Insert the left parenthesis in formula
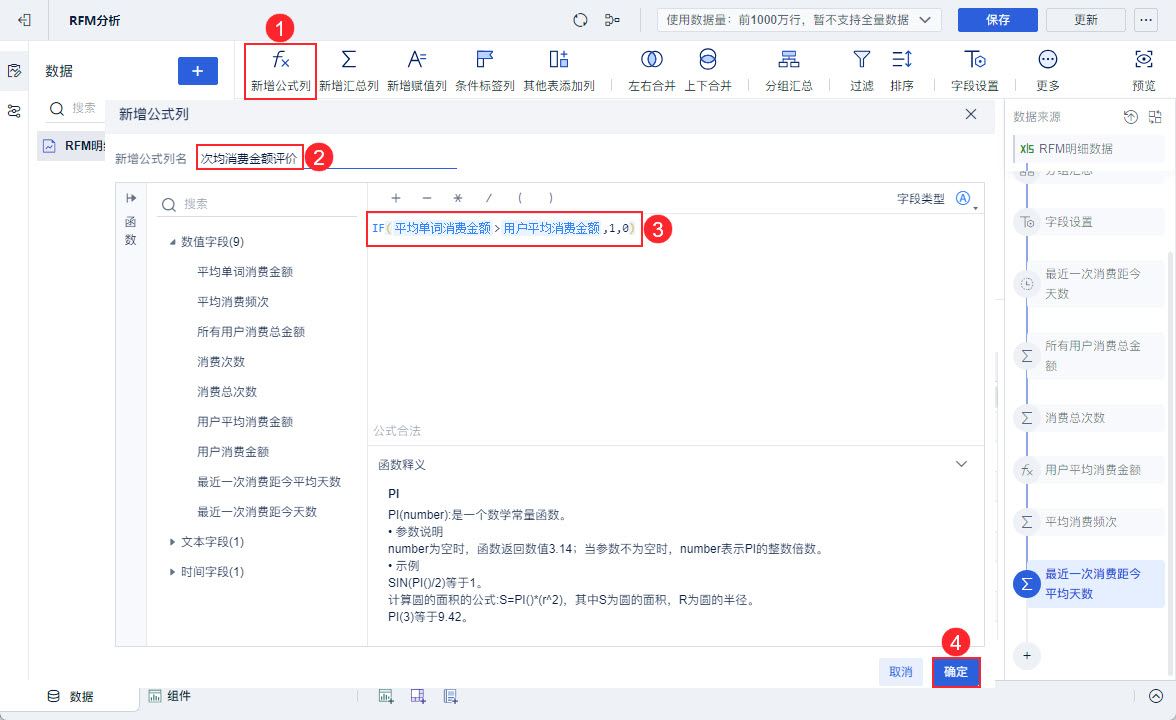The height and width of the screenshot is (720, 1176). click(x=519, y=198)
